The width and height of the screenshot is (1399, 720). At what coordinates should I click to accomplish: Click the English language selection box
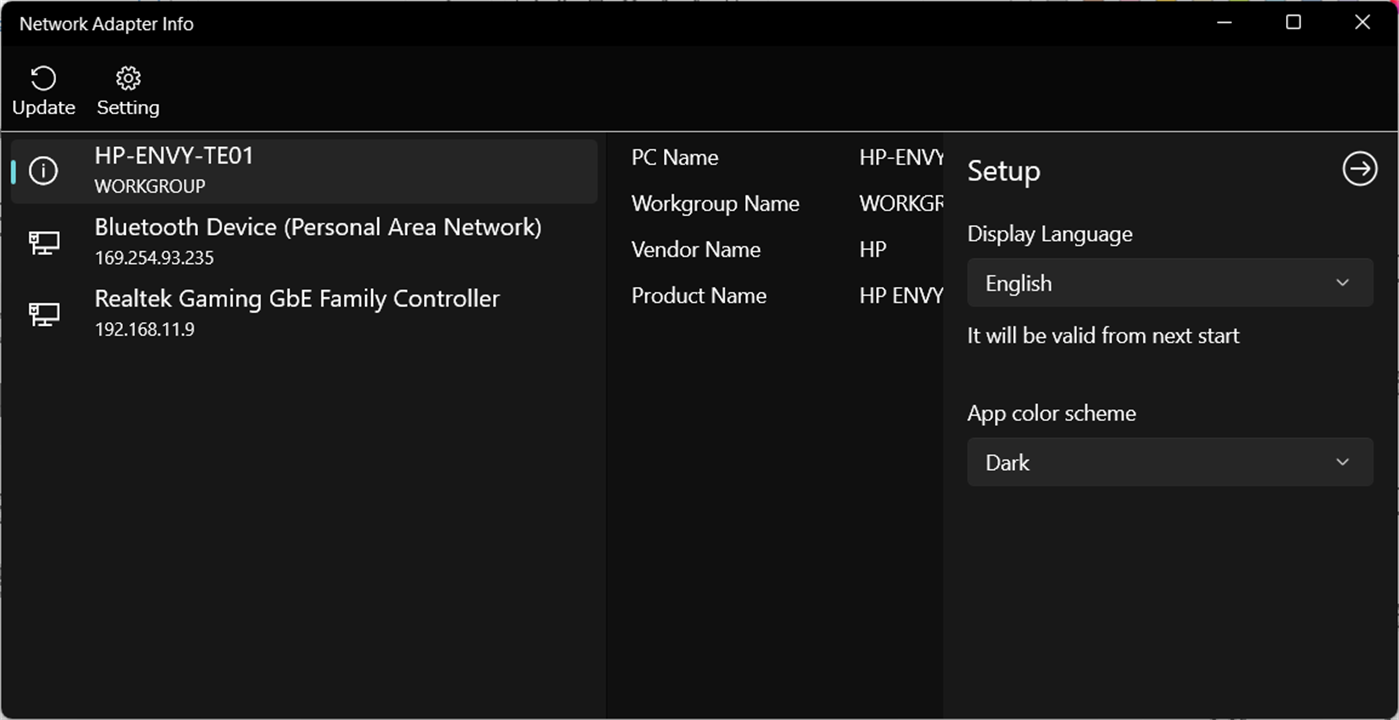(1170, 283)
